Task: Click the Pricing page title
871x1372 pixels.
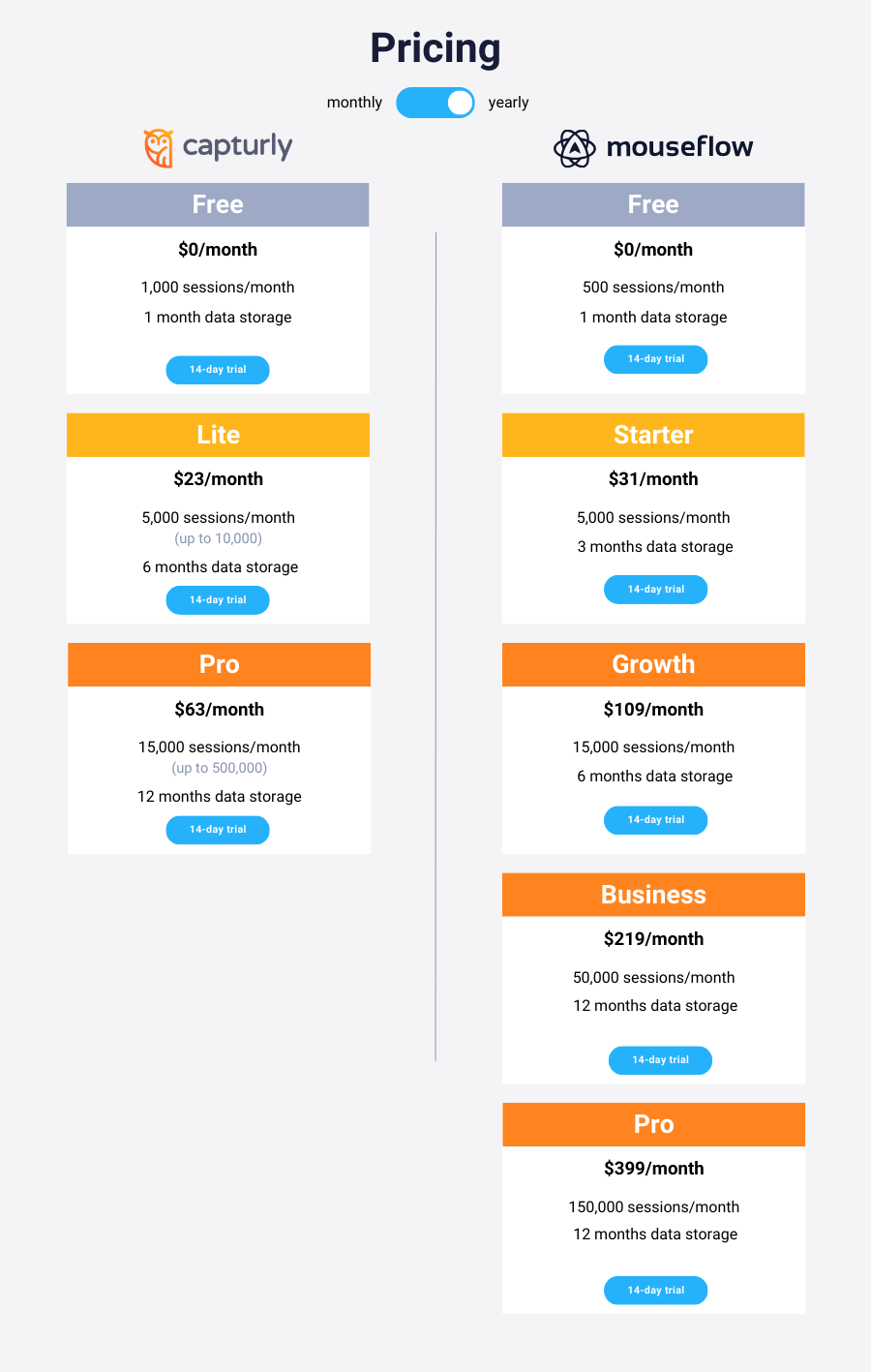Action: point(435,47)
